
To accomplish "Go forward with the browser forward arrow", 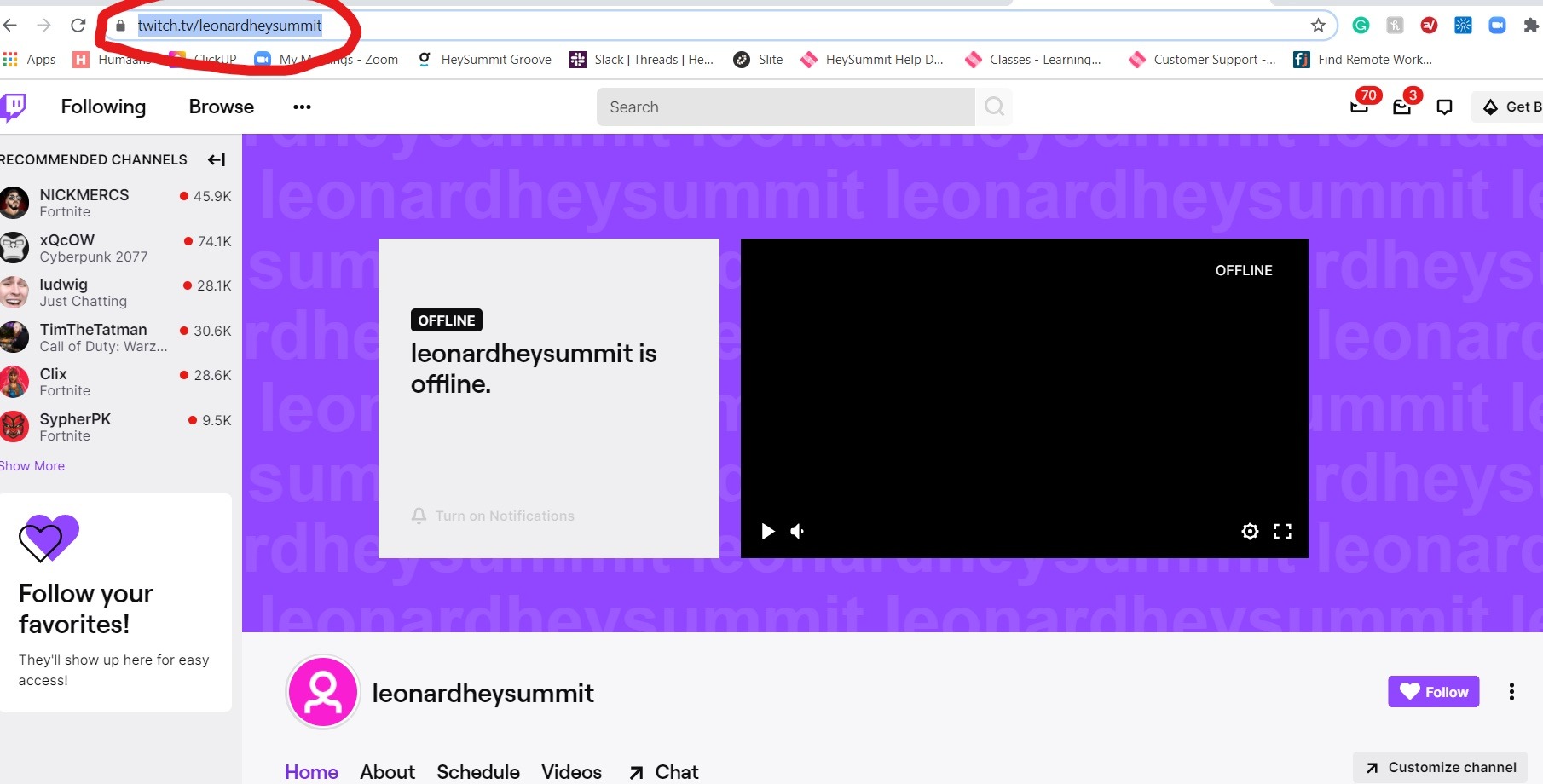I will click(43, 26).
